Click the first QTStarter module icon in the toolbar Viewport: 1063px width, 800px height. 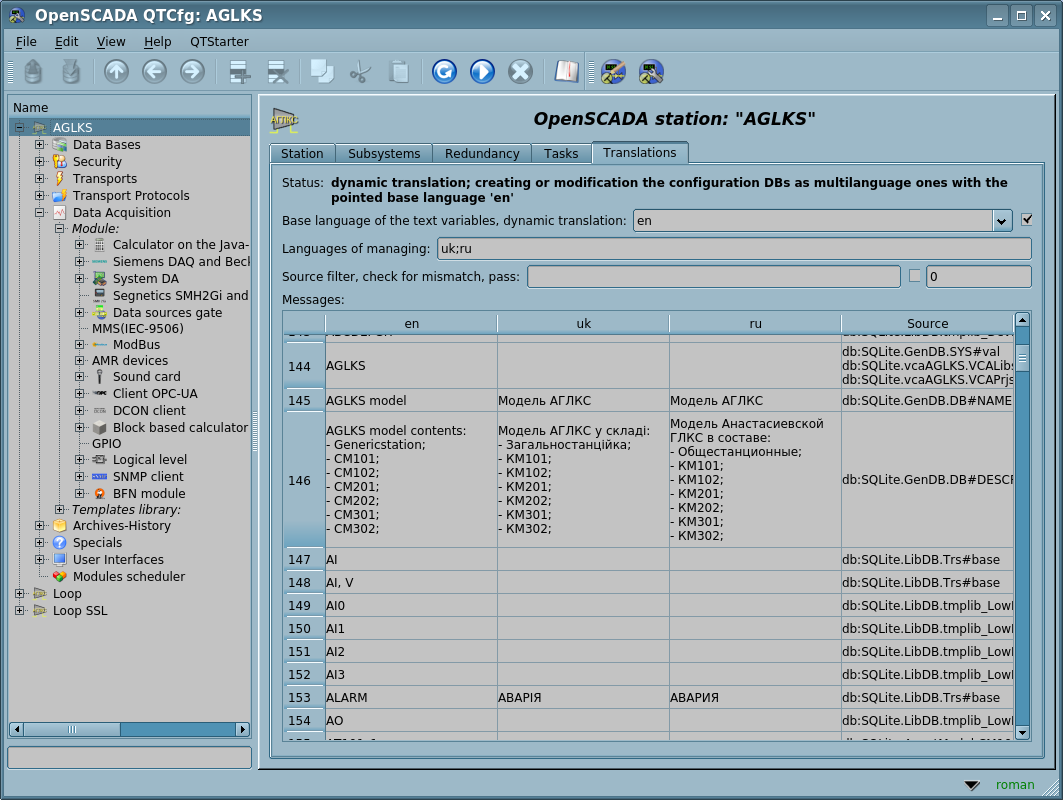coord(614,71)
